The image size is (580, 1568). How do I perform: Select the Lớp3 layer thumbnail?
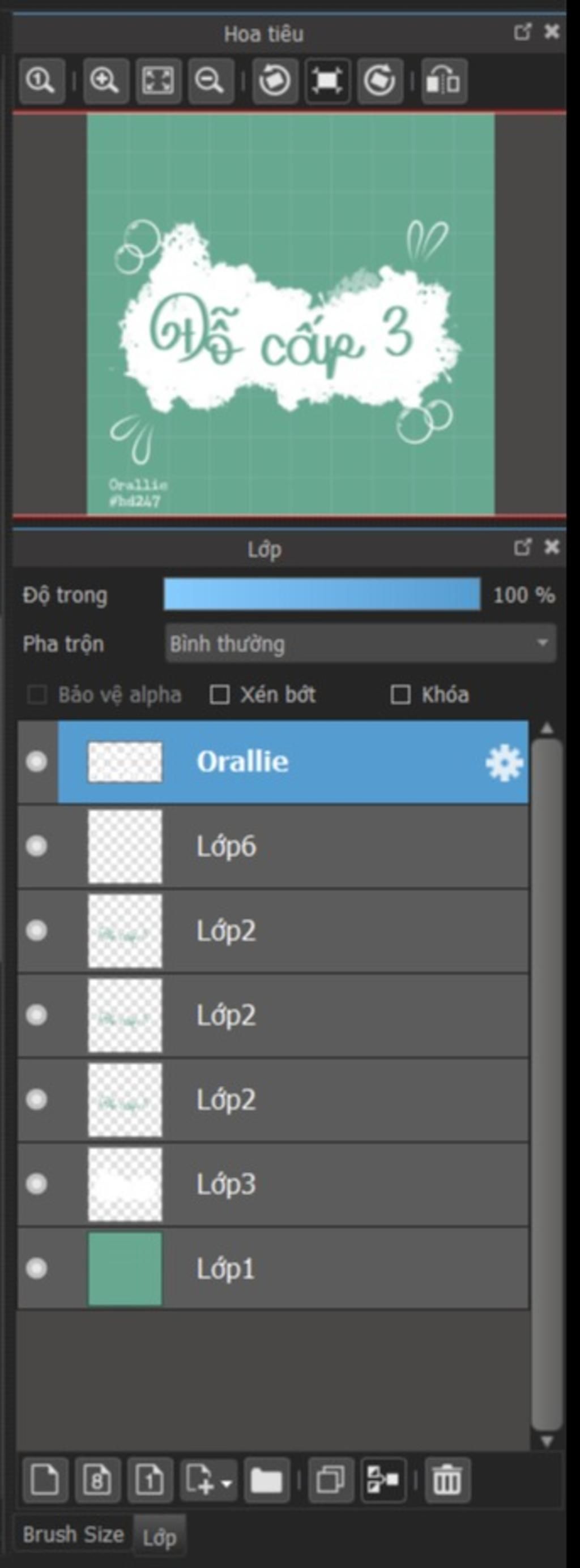(125, 1185)
